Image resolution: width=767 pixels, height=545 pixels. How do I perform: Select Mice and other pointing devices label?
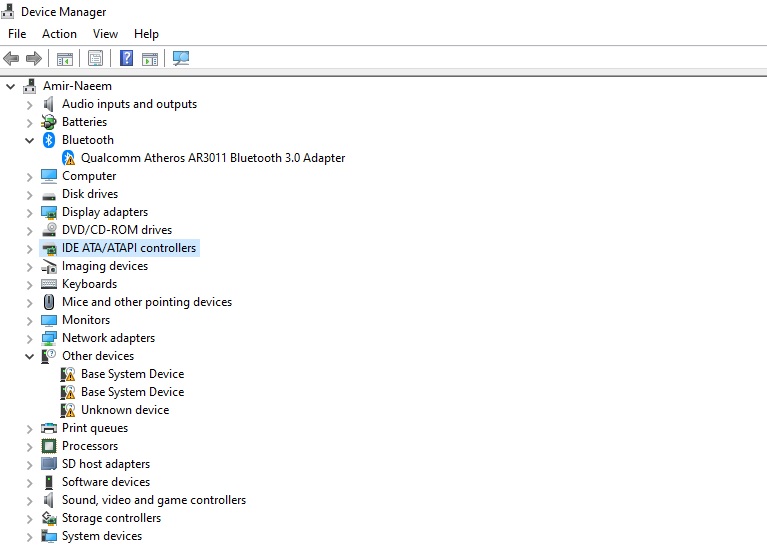[147, 302]
